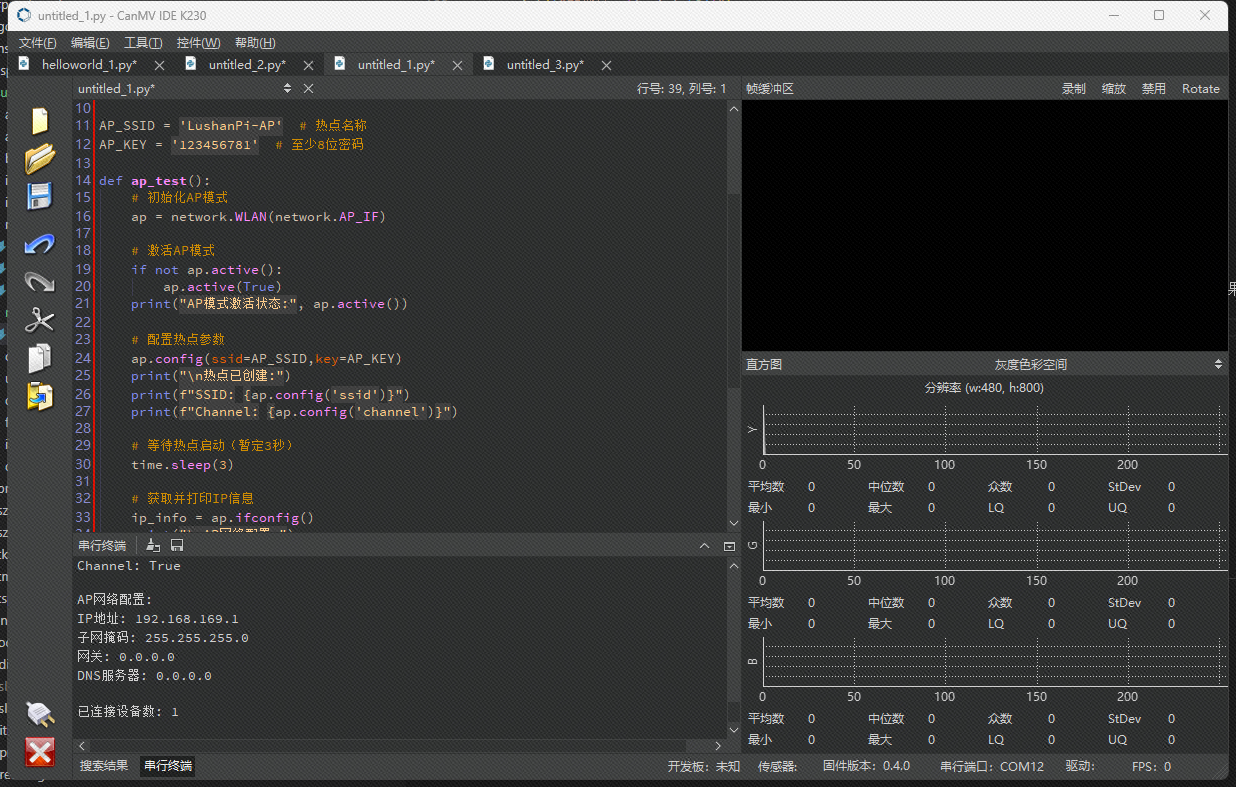Click the Python file icon on untitled_2.py tab
1236x787 pixels.
click(x=192, y=64)
